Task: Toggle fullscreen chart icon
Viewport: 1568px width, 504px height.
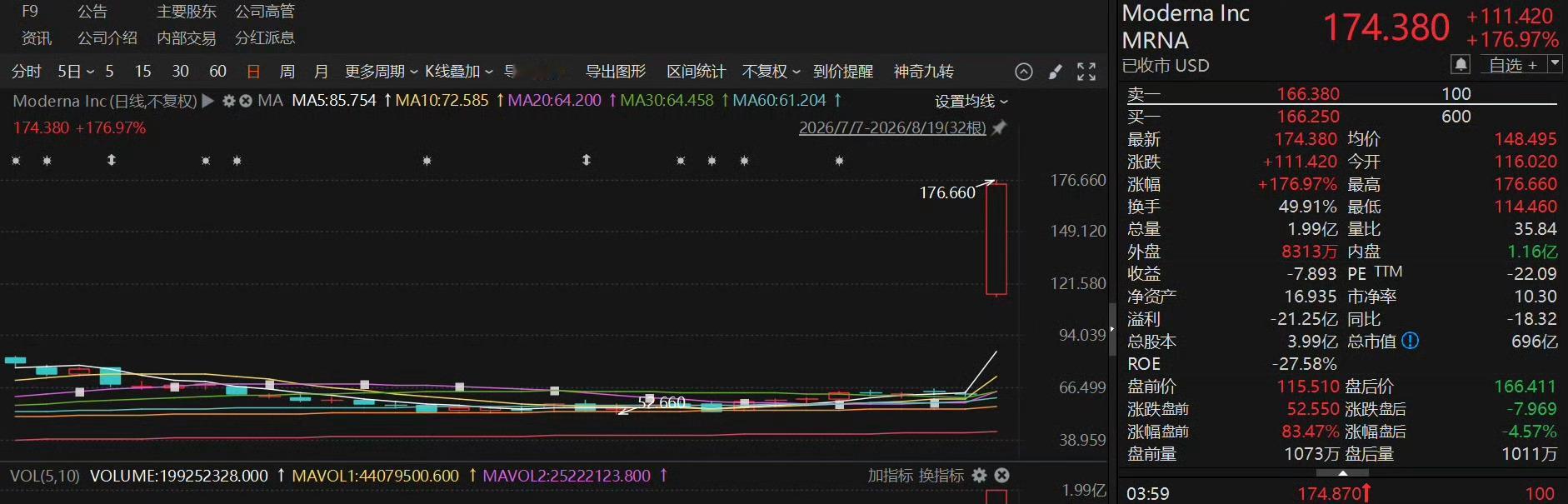Action: [x=1086, y=72]
